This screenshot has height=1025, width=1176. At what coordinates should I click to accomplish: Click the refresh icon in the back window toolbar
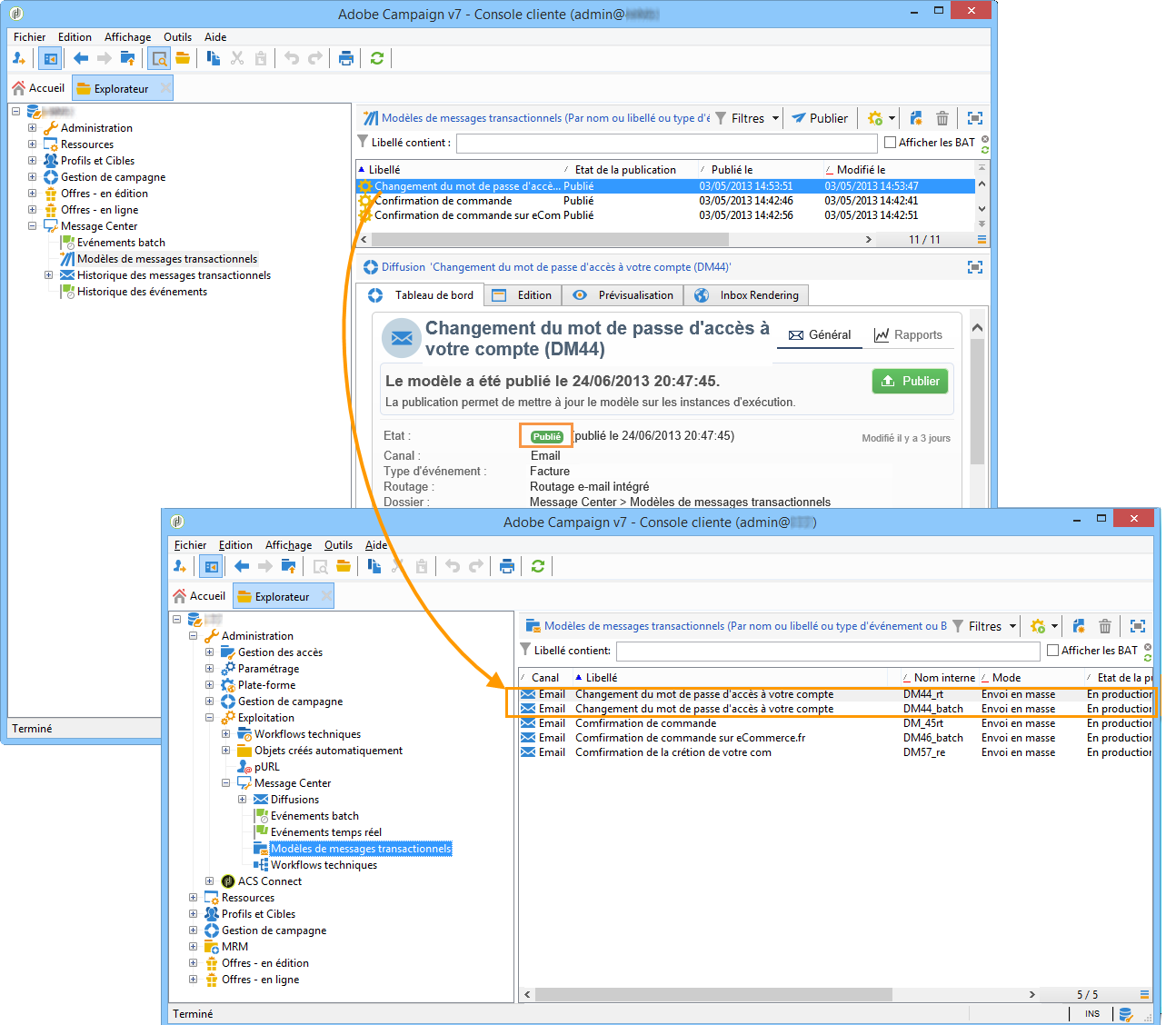[x=377, y=58]
